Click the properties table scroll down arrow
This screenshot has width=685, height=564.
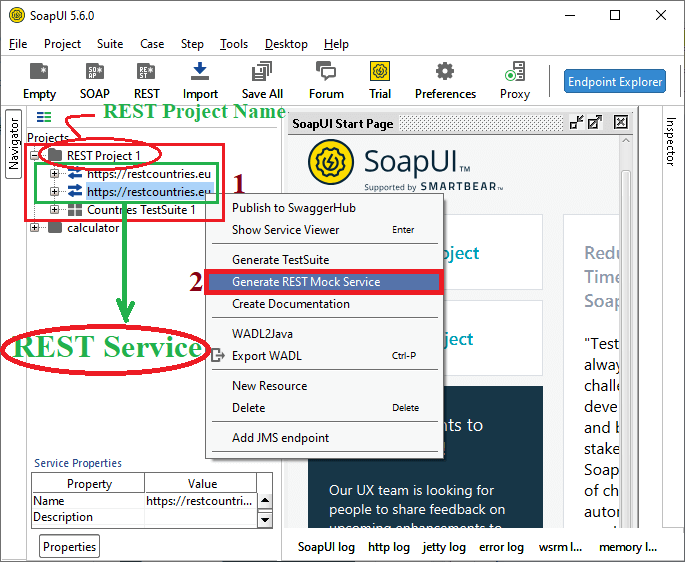[x=265, y=520]
